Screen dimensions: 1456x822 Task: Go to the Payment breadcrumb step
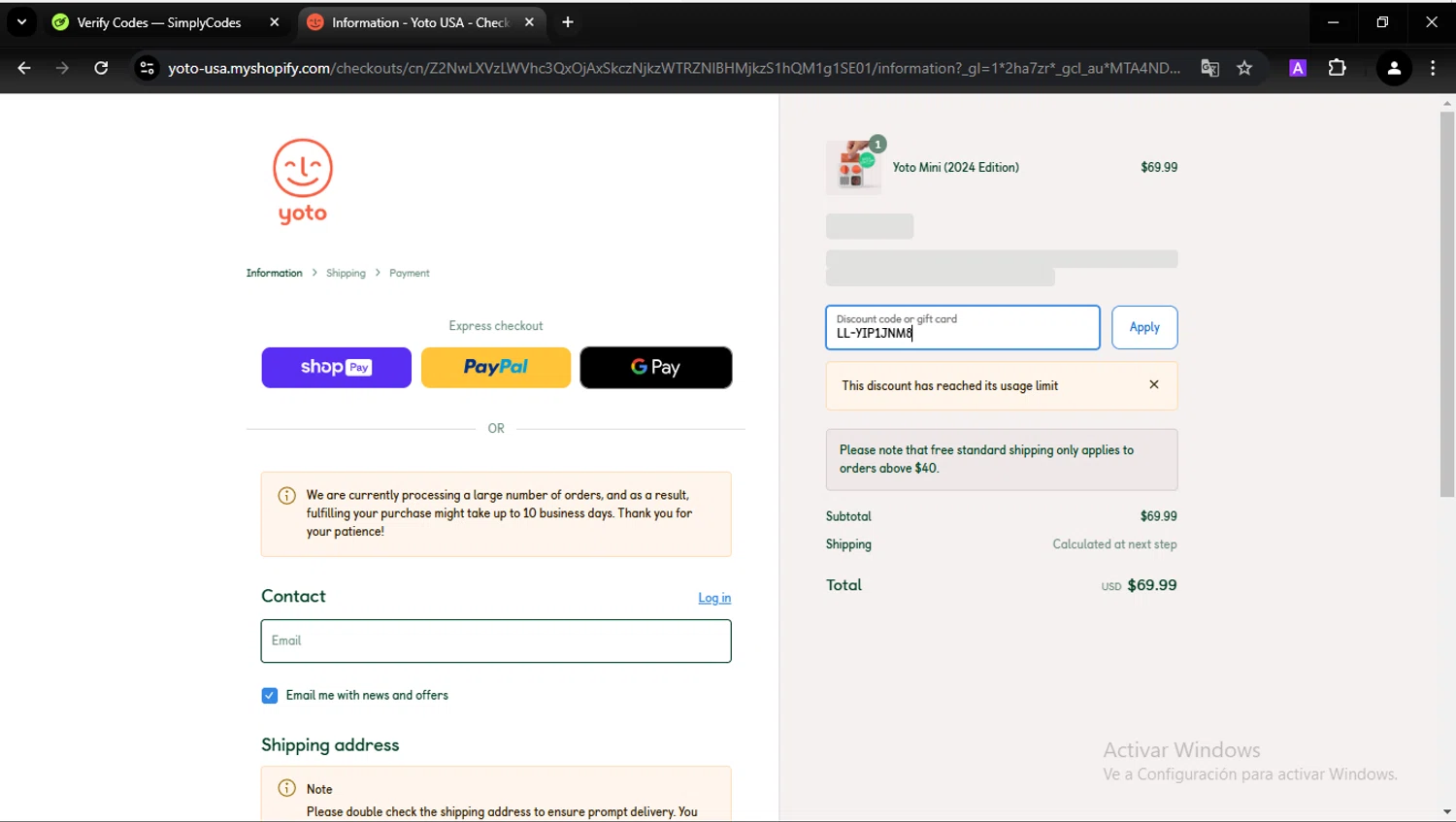point(410,273)
